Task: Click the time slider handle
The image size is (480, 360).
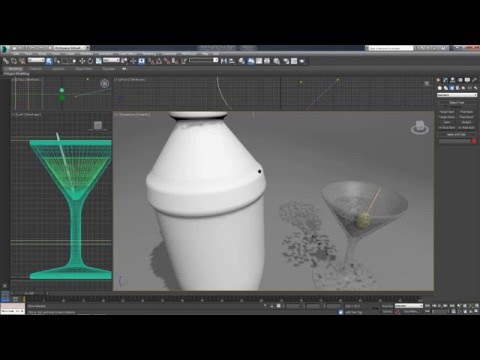Action: (29, 293)
